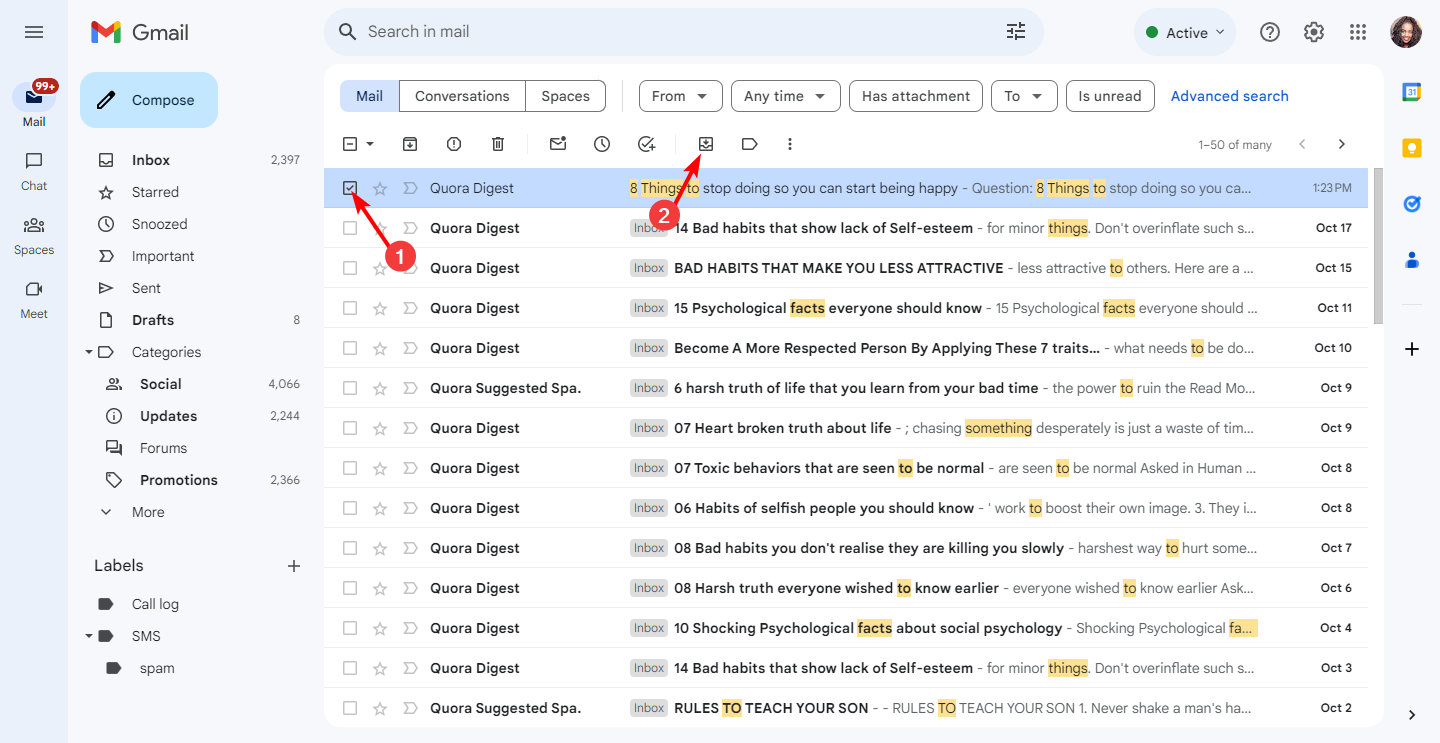Report the selected email as spam

(453, 144)
